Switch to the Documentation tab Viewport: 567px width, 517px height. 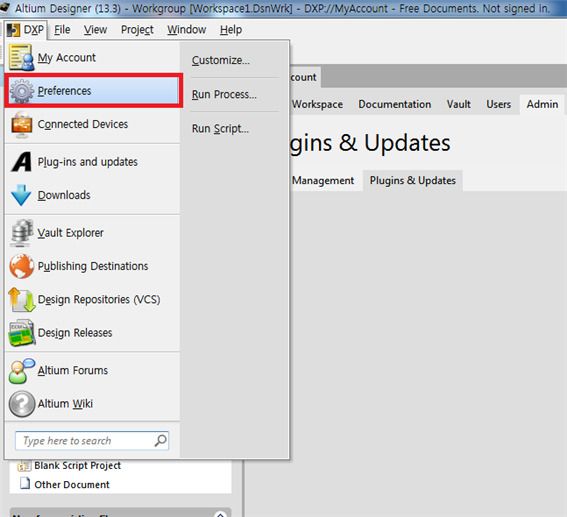(x=395, y=104)
